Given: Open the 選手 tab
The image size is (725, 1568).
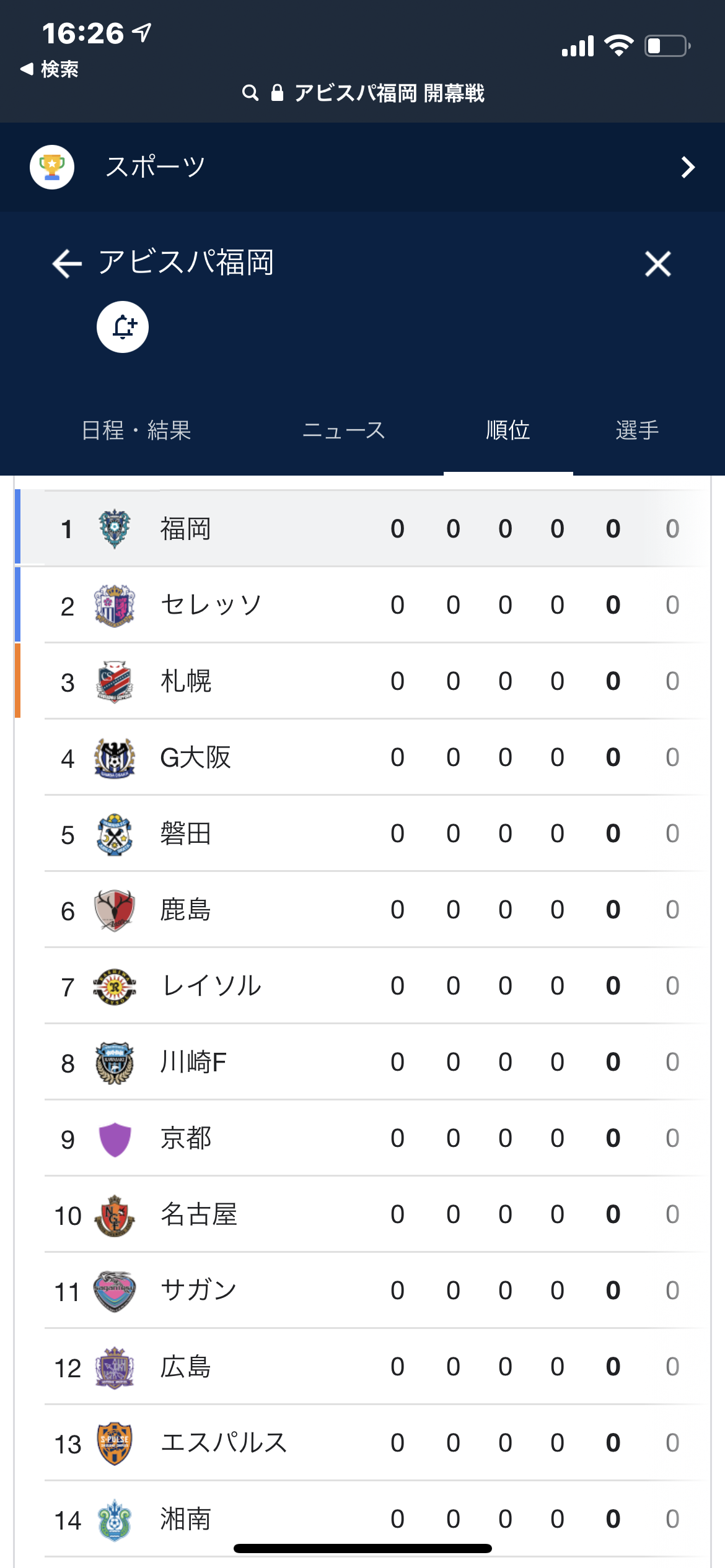Looking at the screenshot, I should pyautogui.click(x=637, y=430).
